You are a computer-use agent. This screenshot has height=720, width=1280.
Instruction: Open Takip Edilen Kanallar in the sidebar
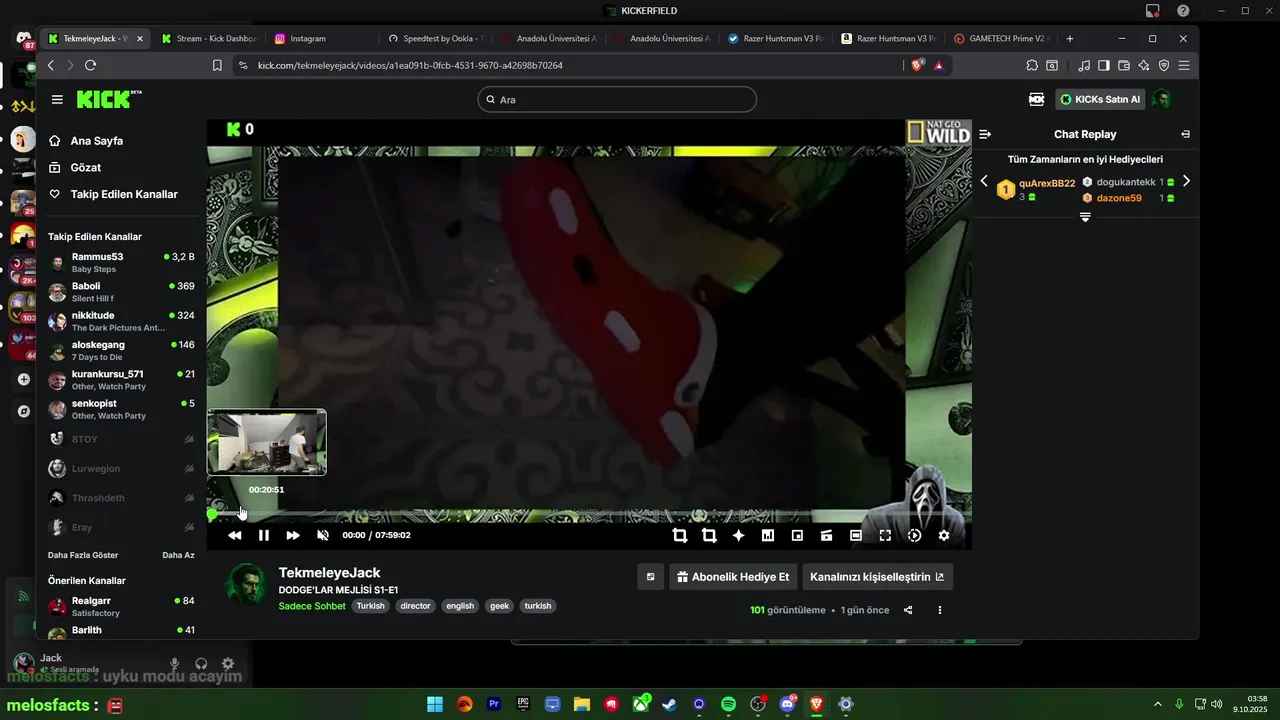[x=124, y=194]
